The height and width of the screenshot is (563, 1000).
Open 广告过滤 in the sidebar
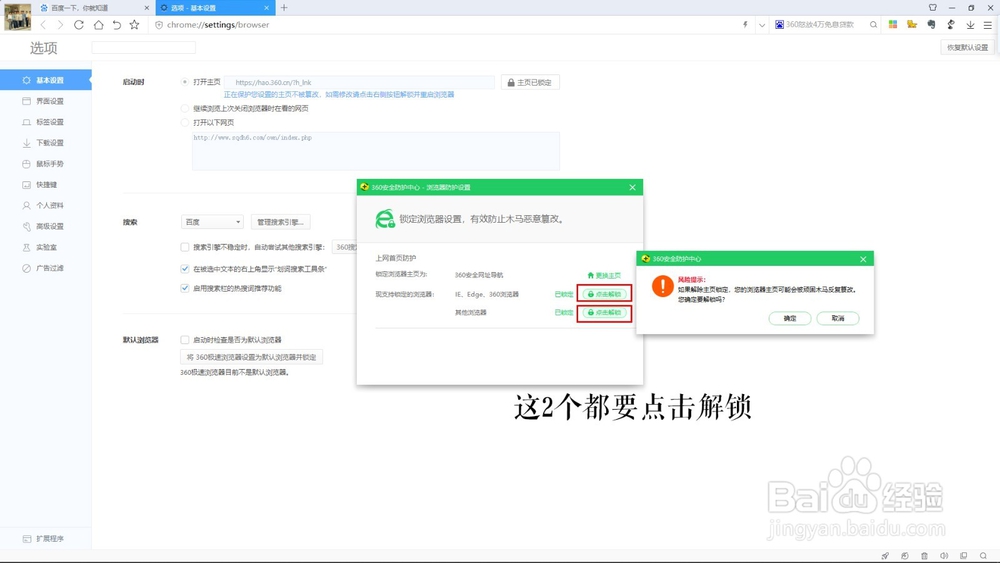(45, 268)
